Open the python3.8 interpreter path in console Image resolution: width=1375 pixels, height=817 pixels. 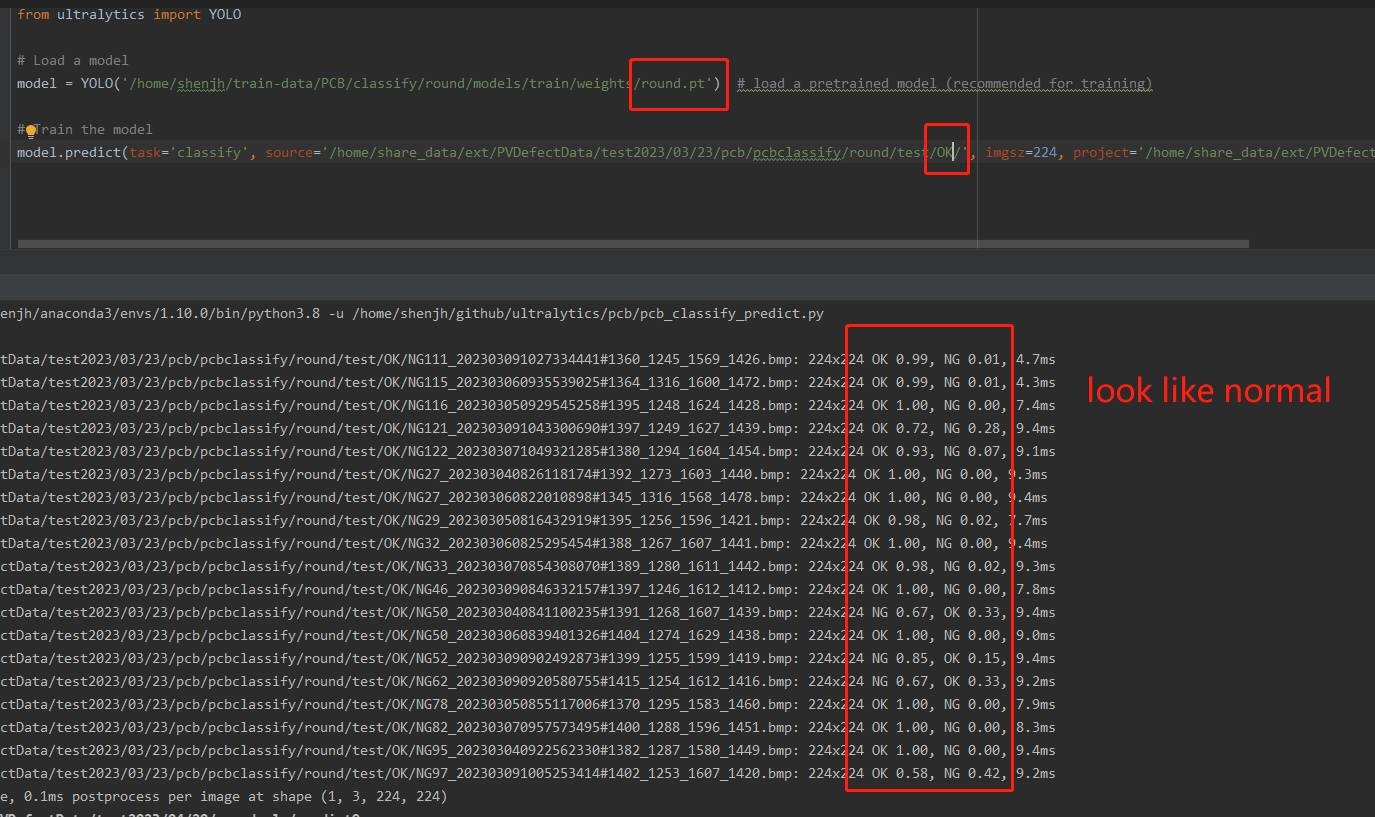click(160, 312)
